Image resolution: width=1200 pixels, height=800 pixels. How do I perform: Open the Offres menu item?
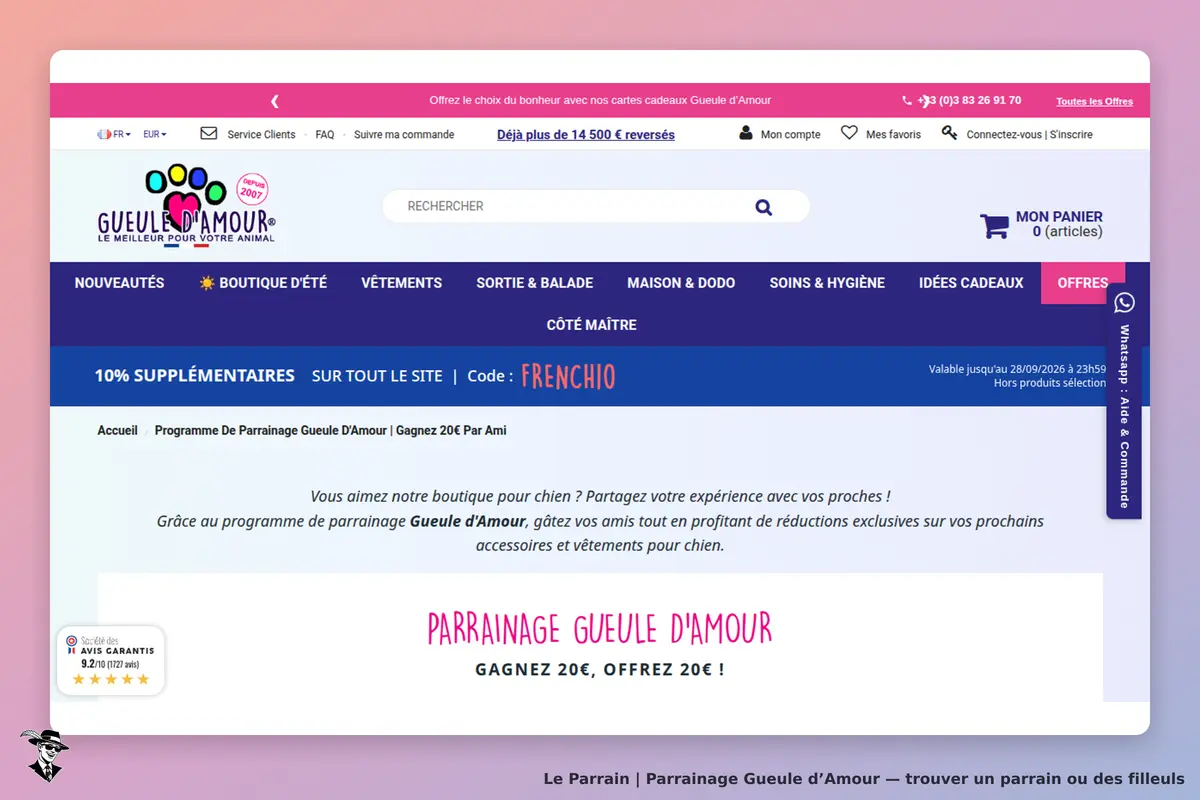click(x=1083, y=283)
